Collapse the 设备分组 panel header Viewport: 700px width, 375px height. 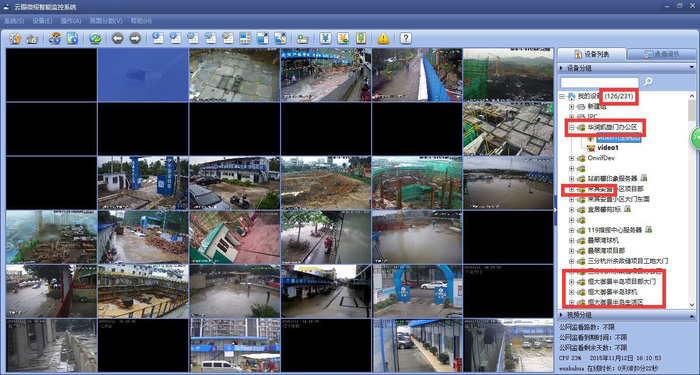point(626,68)
